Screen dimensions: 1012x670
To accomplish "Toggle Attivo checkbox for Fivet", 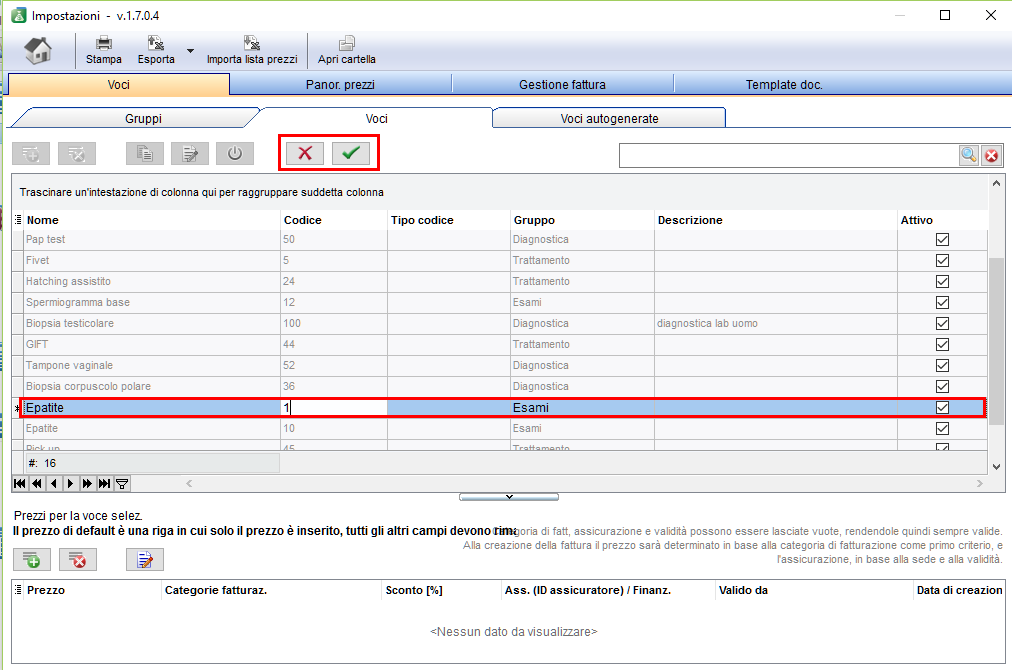I will (x=942, y=260).
